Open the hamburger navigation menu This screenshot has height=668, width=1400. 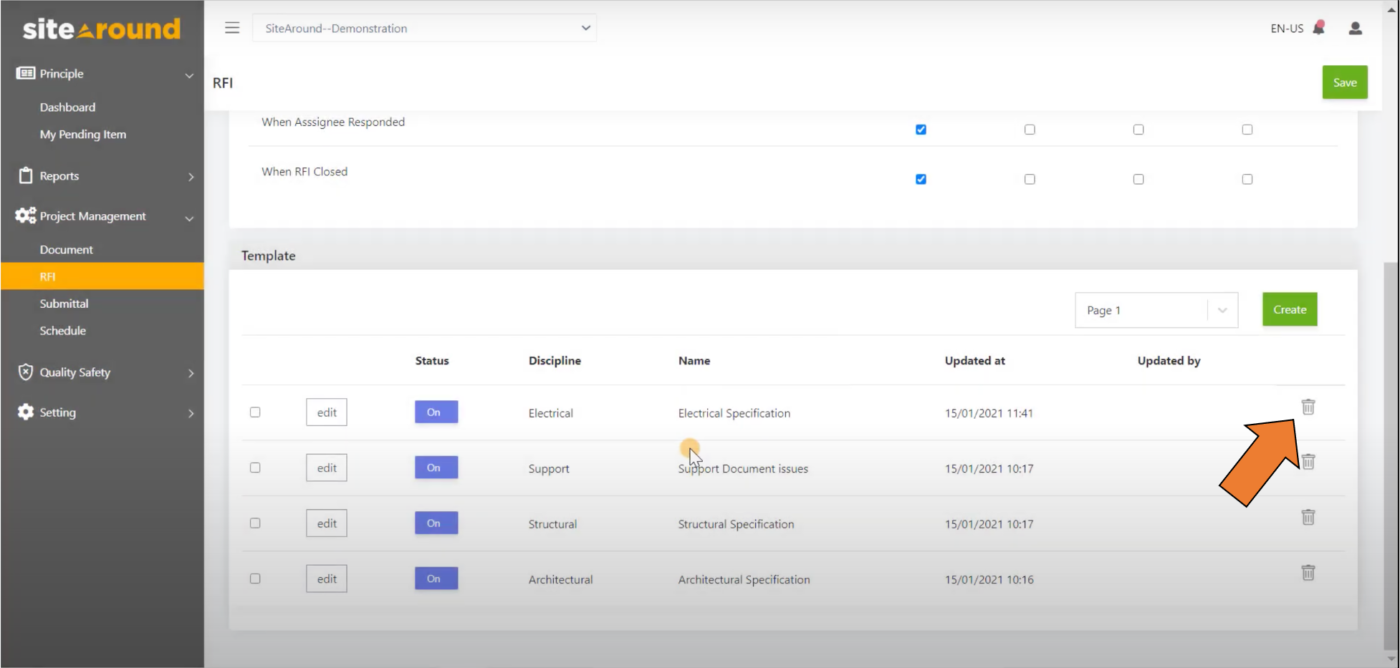231,27
